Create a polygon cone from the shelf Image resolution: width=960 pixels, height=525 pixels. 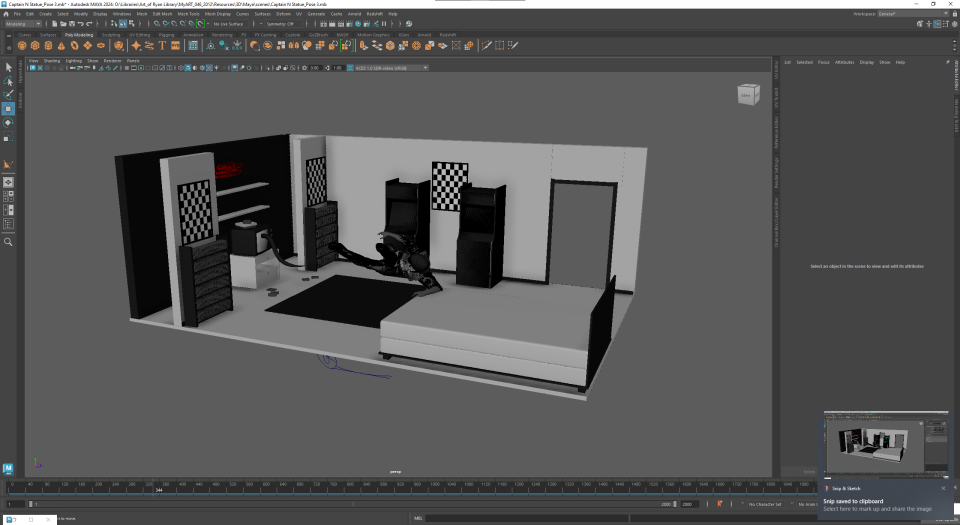pyautogui.click(x=61, y=45)
